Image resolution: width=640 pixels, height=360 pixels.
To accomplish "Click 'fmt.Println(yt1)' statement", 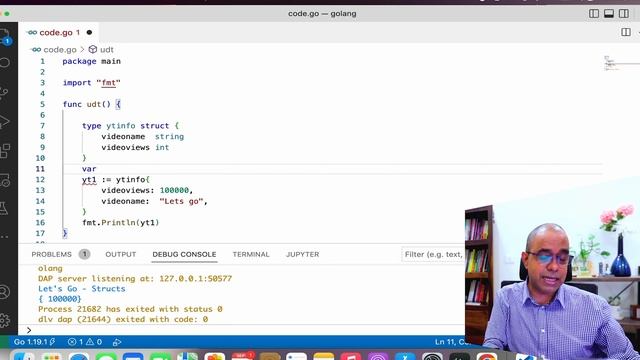I will pos(120,222).
